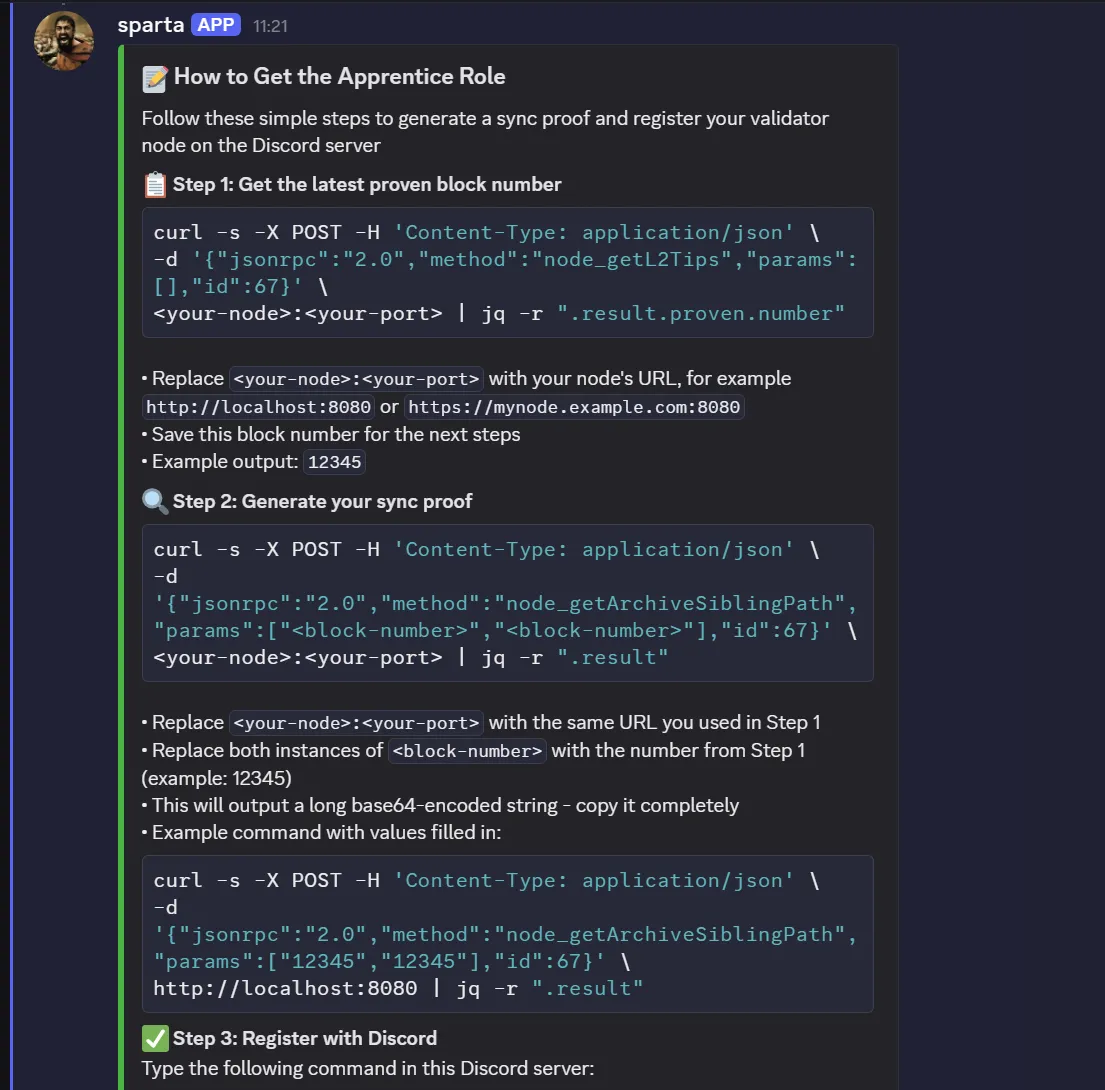Click the green checkmark emoji at Step 3
The width and height of the screenshot is (1105, 1090).
coord(155,1038)
